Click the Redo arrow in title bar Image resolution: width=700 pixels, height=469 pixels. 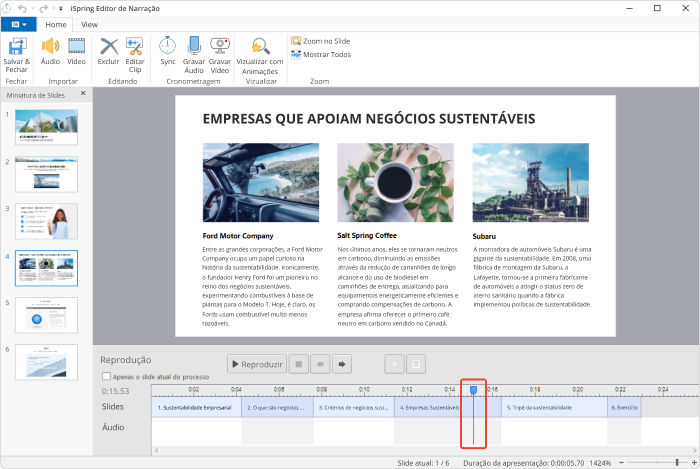[x=43, y=8]
